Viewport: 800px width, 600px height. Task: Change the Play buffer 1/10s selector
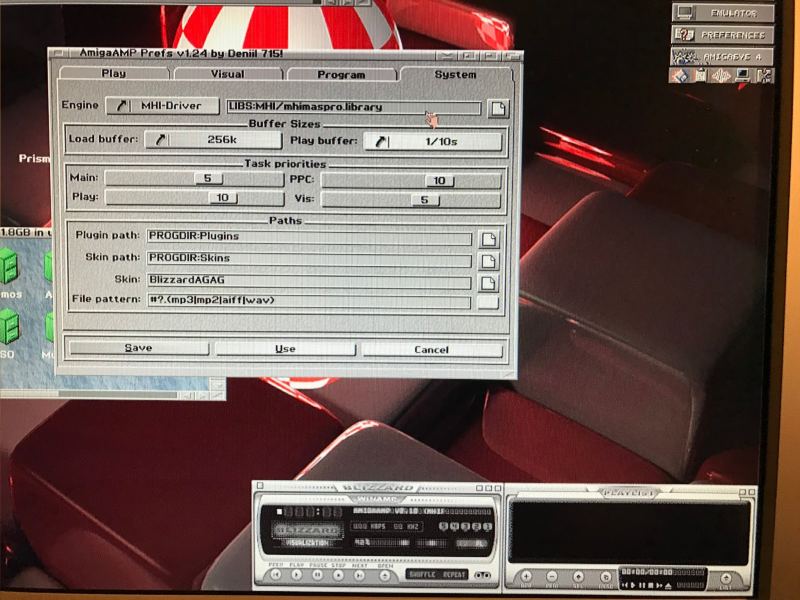(x=432, y=141)
